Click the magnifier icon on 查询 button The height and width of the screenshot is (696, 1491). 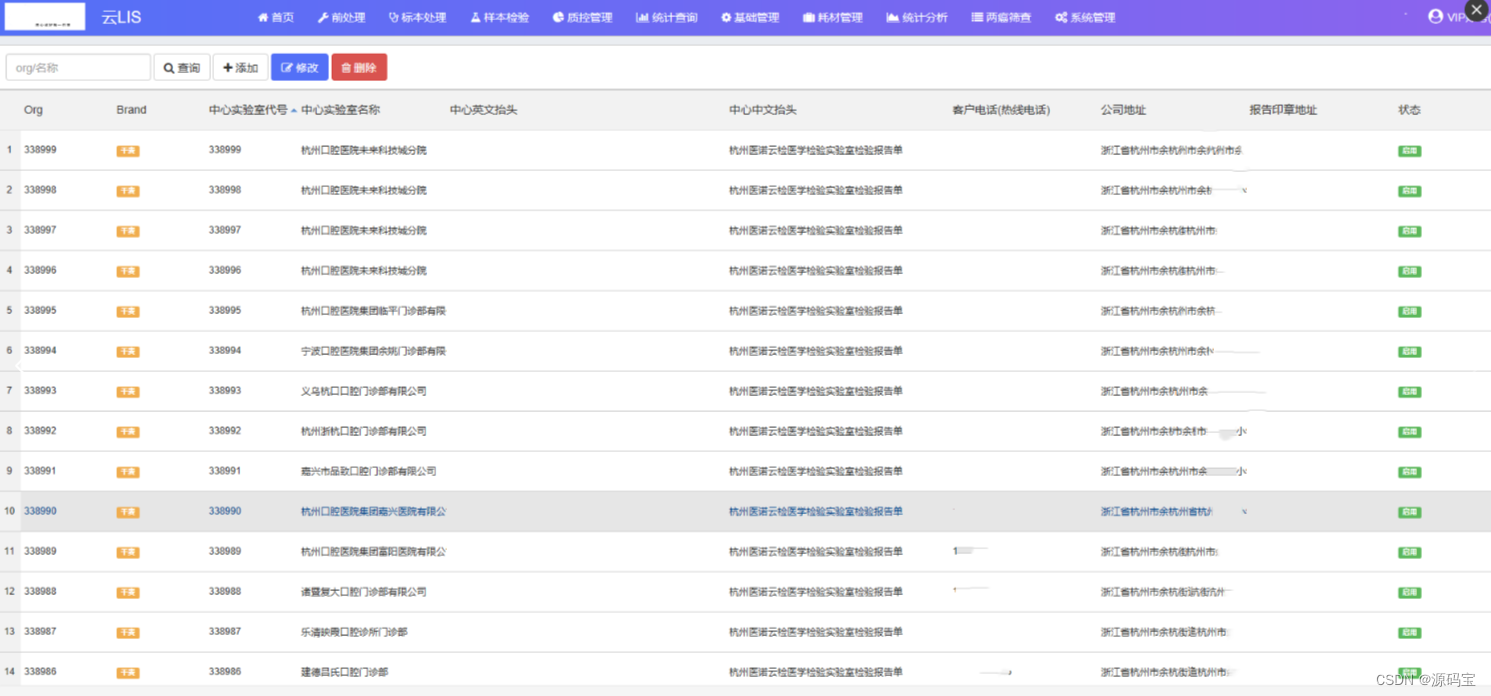[x=168, y=67]
